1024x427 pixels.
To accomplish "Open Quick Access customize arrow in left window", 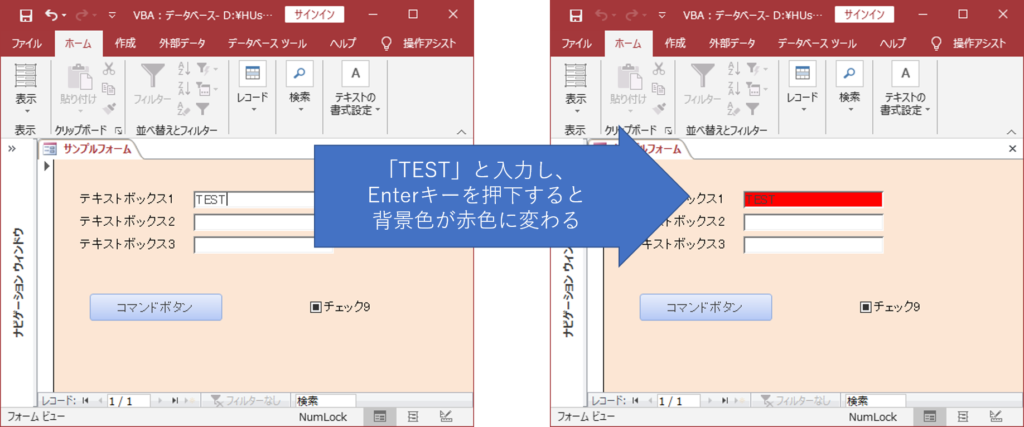I will tap(112, 14).
